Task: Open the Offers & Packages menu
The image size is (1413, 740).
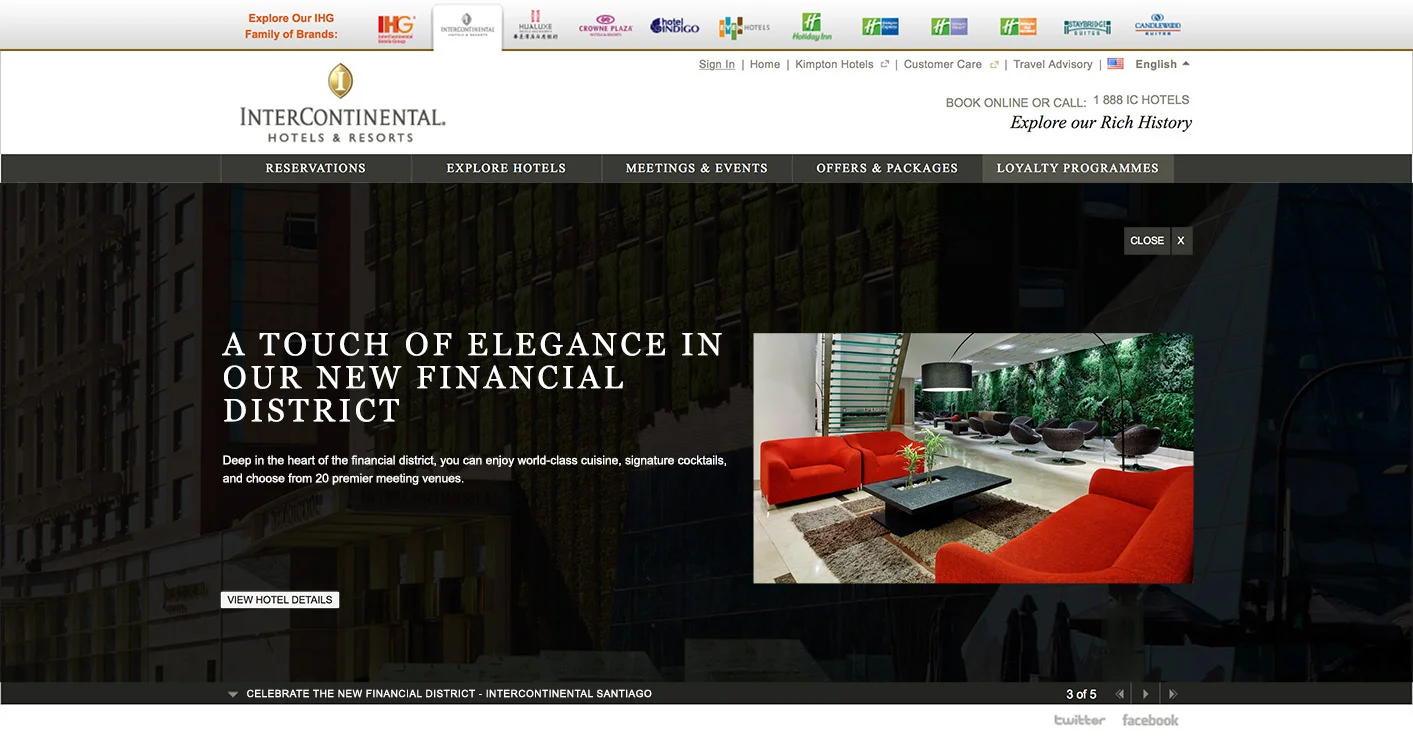Action: 887,168
